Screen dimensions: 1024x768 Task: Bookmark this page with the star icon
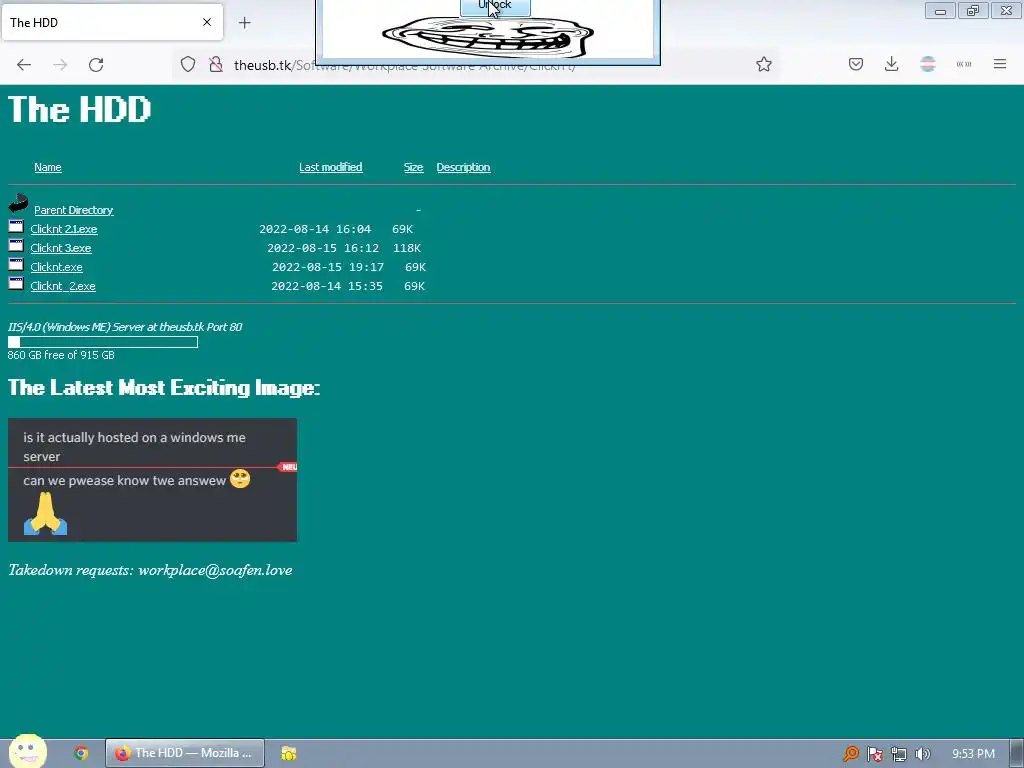tap(763, 64)
